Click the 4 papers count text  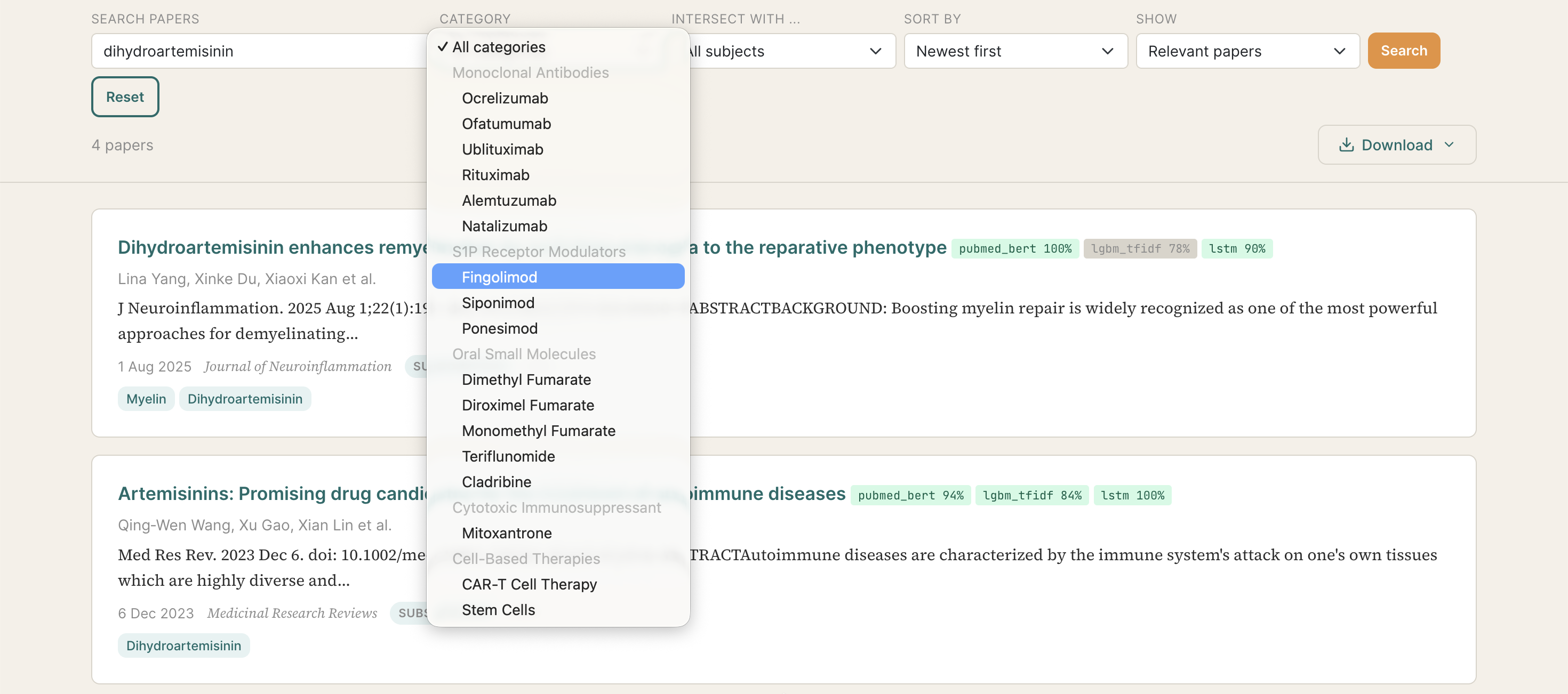[122, 145]
